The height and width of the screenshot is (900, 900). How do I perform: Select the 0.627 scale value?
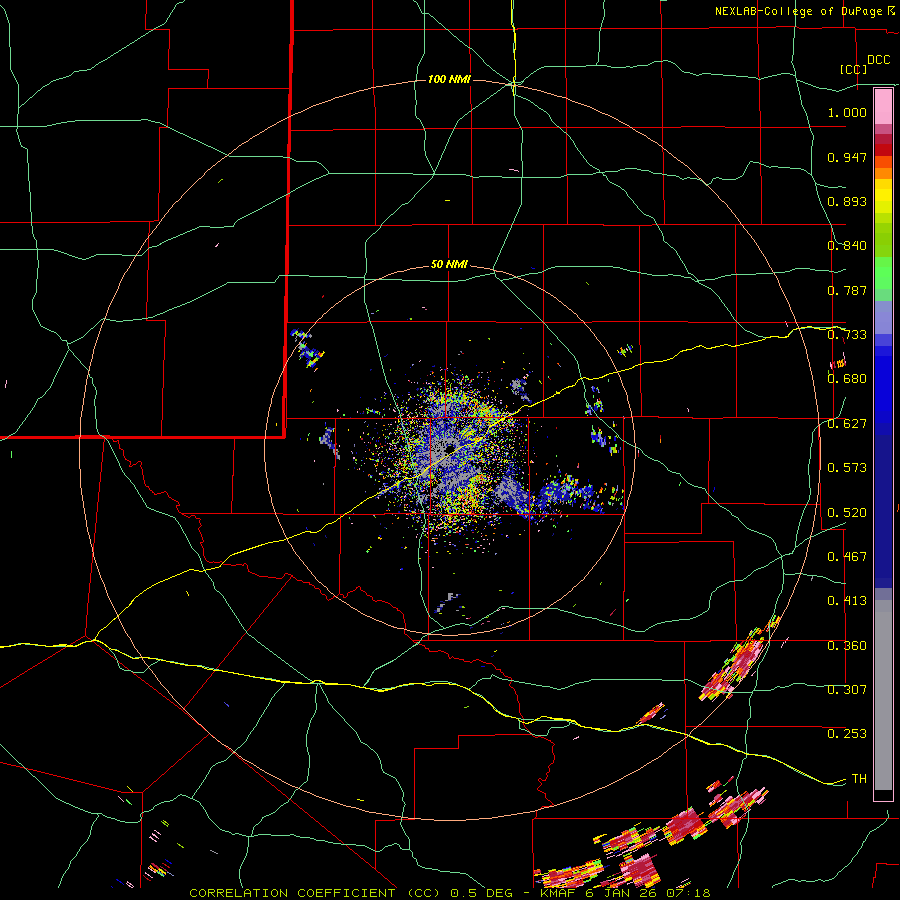coord(847,424)
